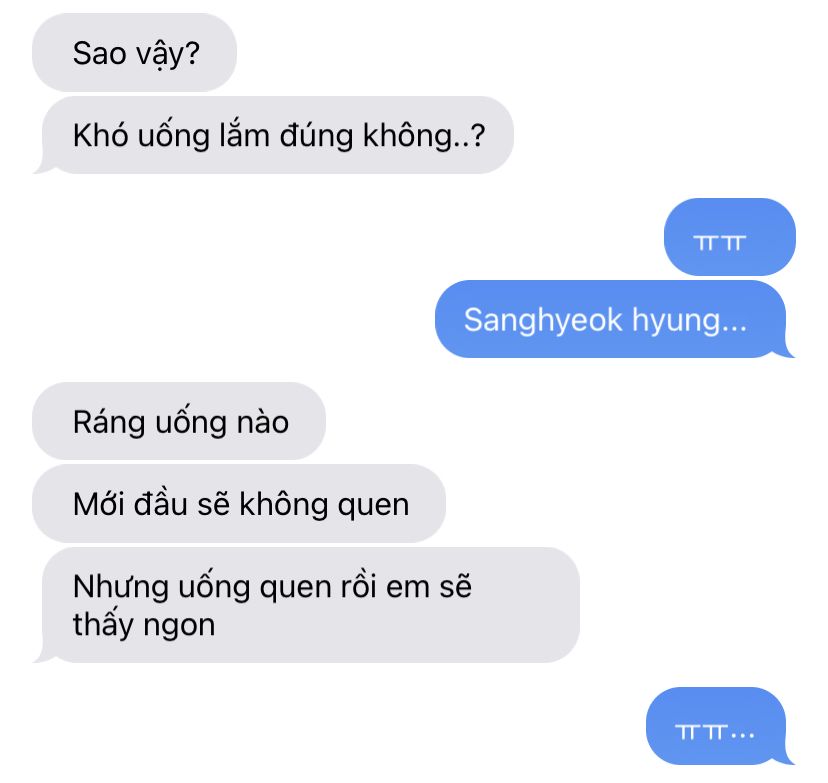Click the word "Ráng" in the gray bubble
828x783 pixels.
(x=109, y=423)
